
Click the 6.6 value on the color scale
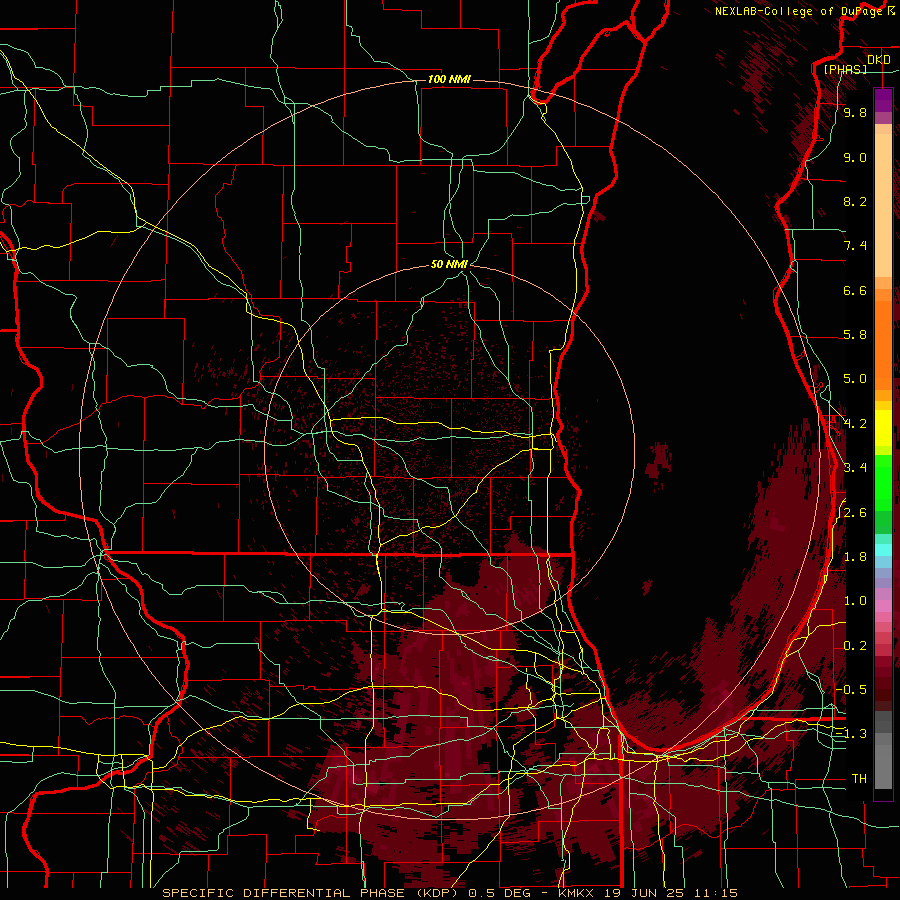(855, 290)
